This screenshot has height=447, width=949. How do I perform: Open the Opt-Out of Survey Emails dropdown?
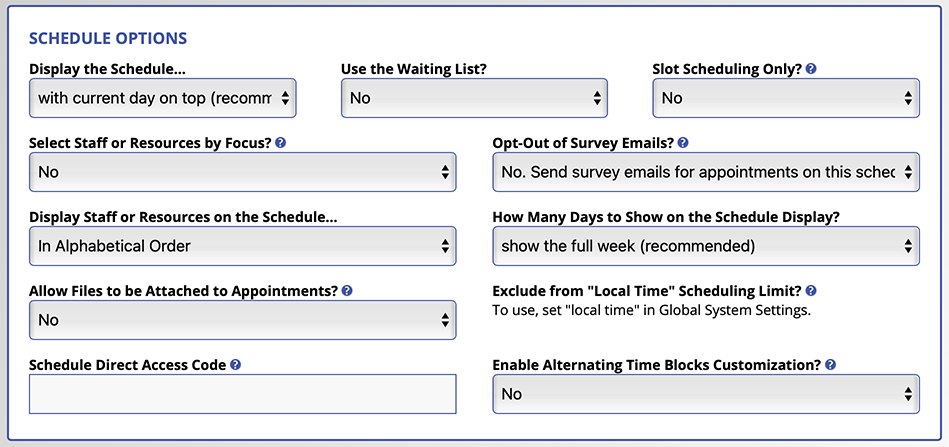click(x=706, y=172)
